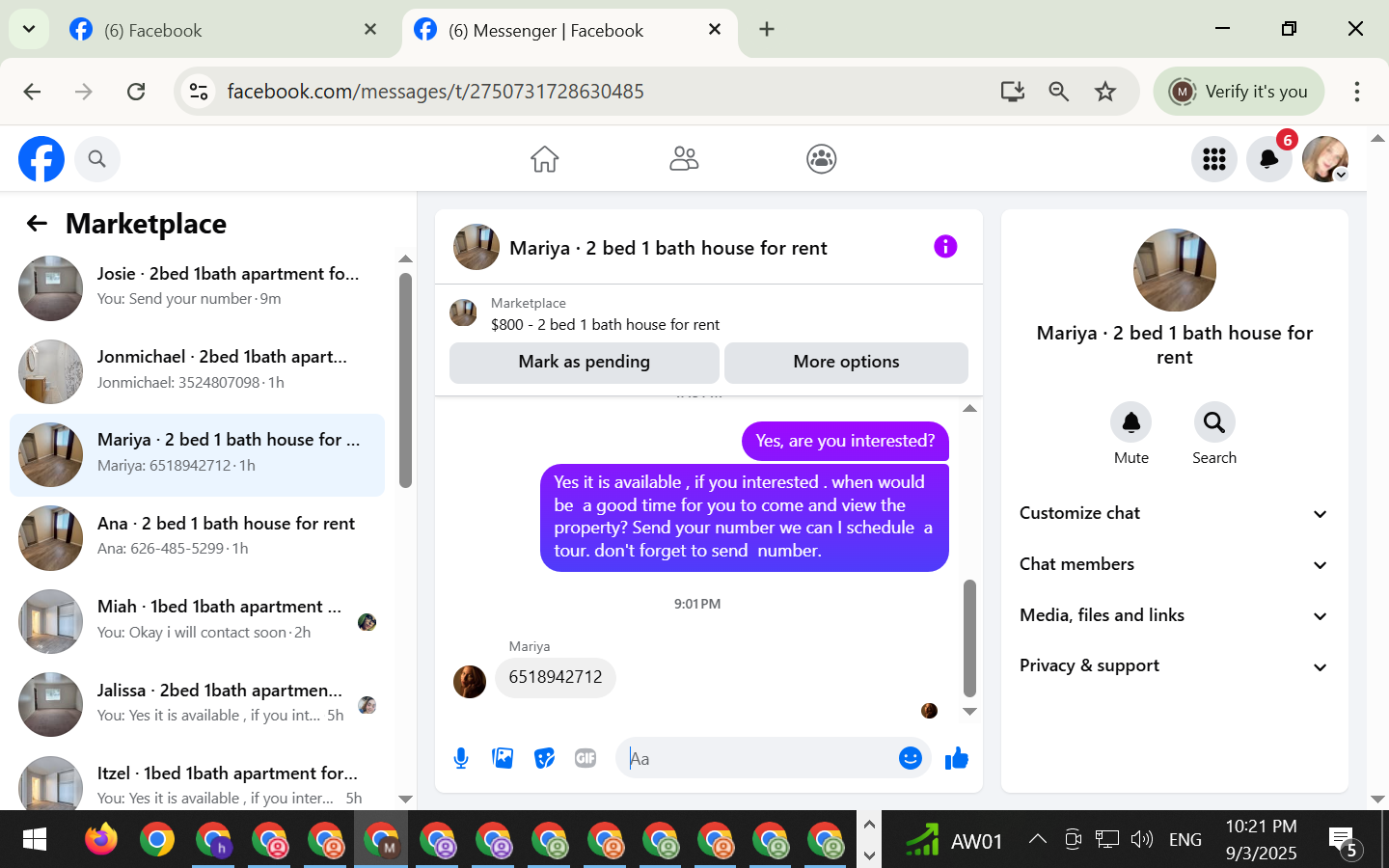The image size is (1389, 868).
Task: Open Mariya's large listing photo in sidebar
Action: pyautogui.click(x=1175, y=270)
